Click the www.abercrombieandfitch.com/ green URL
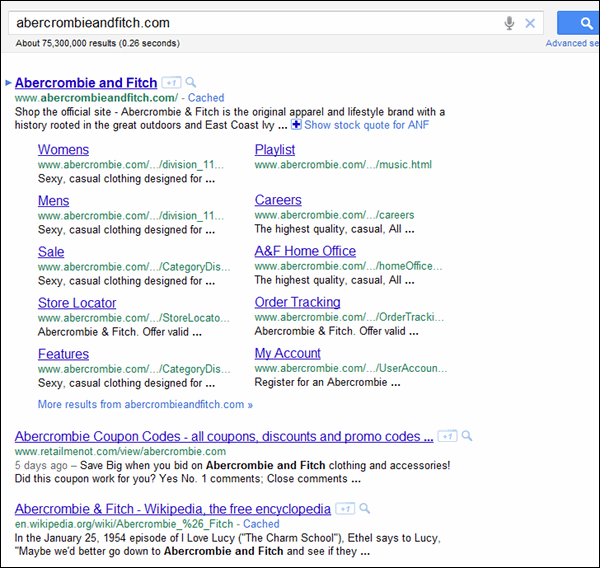The image size is (600, 568). pos(96,98)
